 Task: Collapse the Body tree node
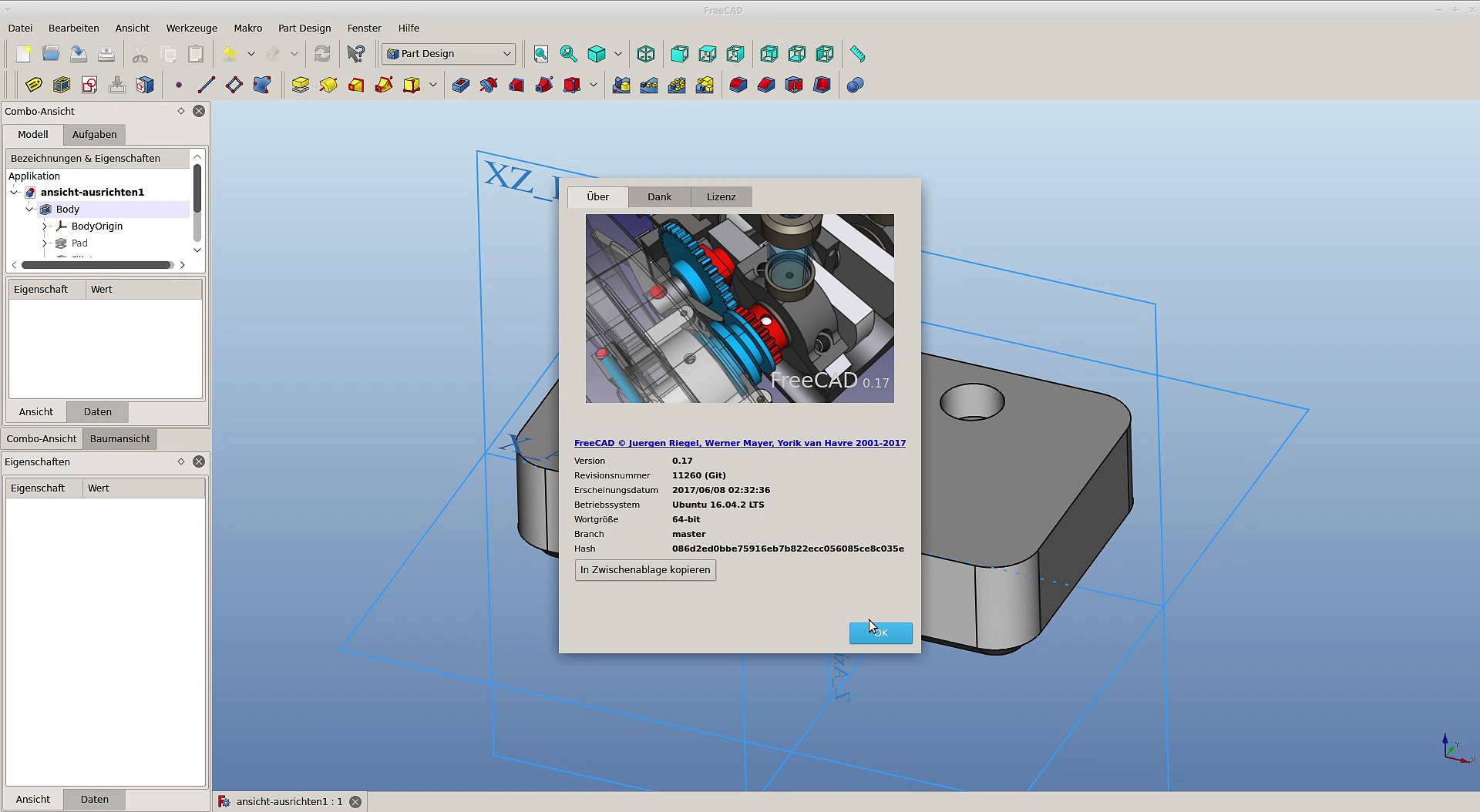[29, 210]
